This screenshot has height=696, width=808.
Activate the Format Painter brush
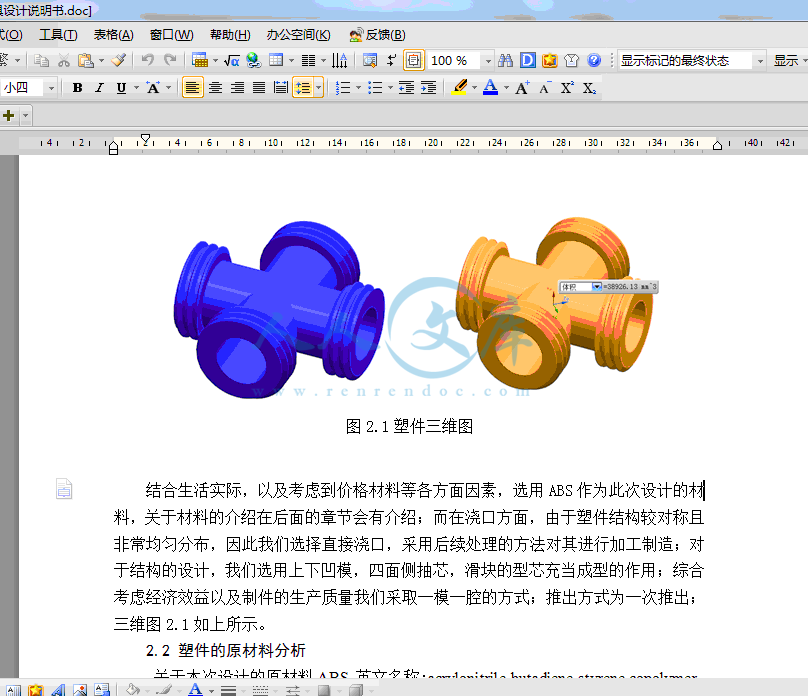[x=119, y=60]
